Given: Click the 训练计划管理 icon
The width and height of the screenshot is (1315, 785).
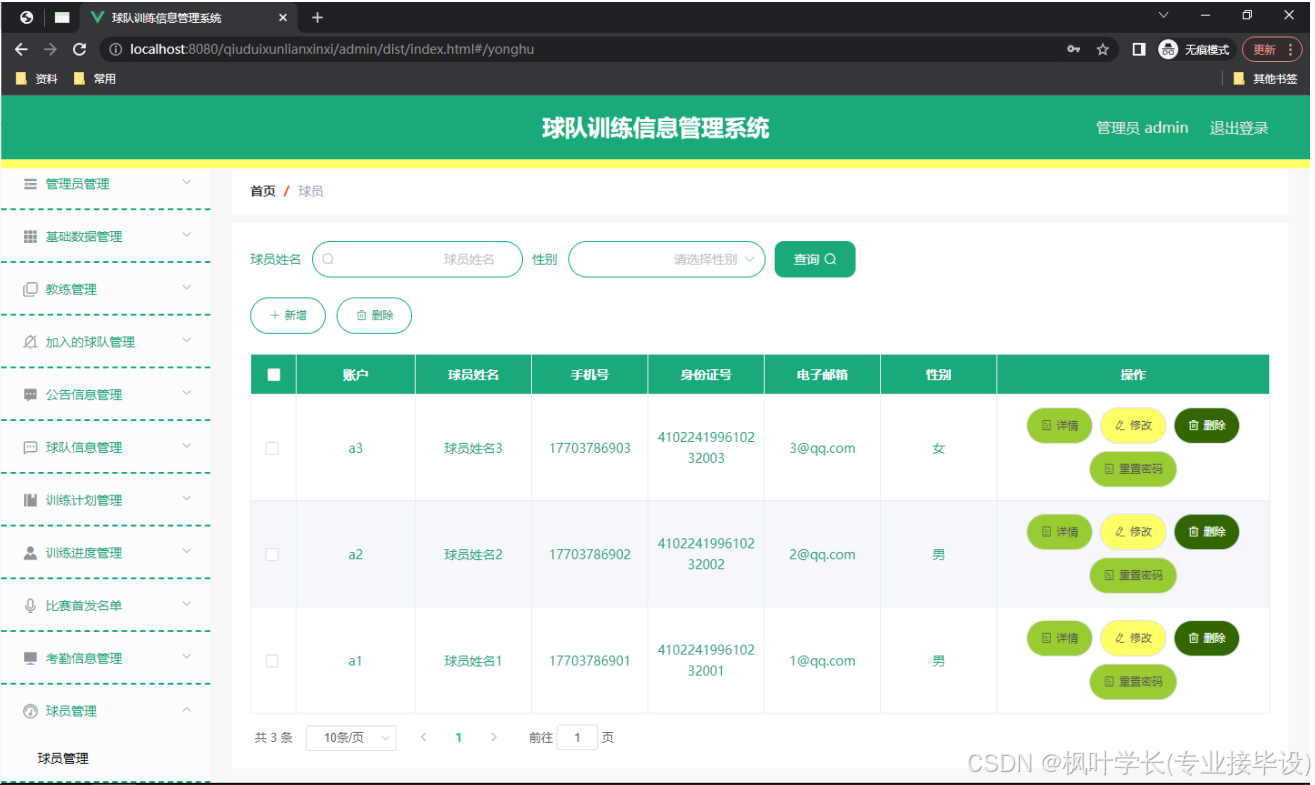Looking at the screenshot, I should coord(30,500).
